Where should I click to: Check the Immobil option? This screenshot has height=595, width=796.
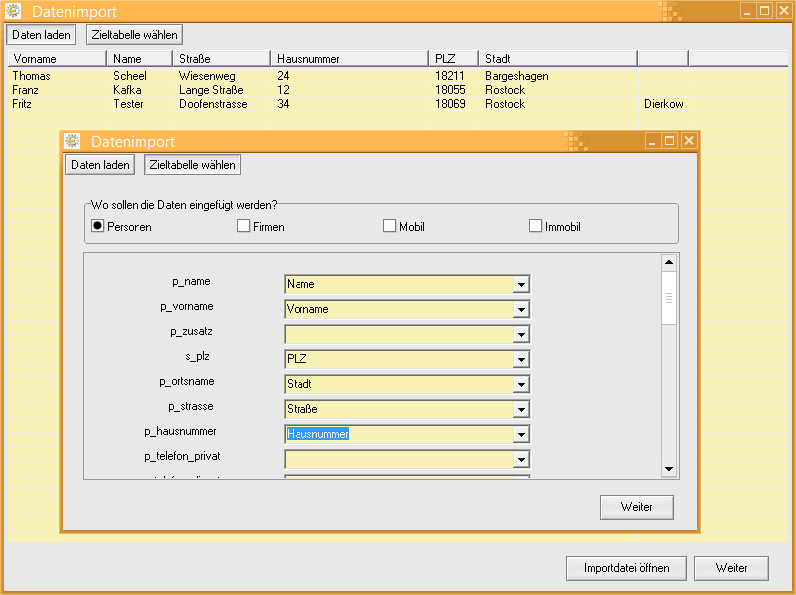tap(536, 226)
